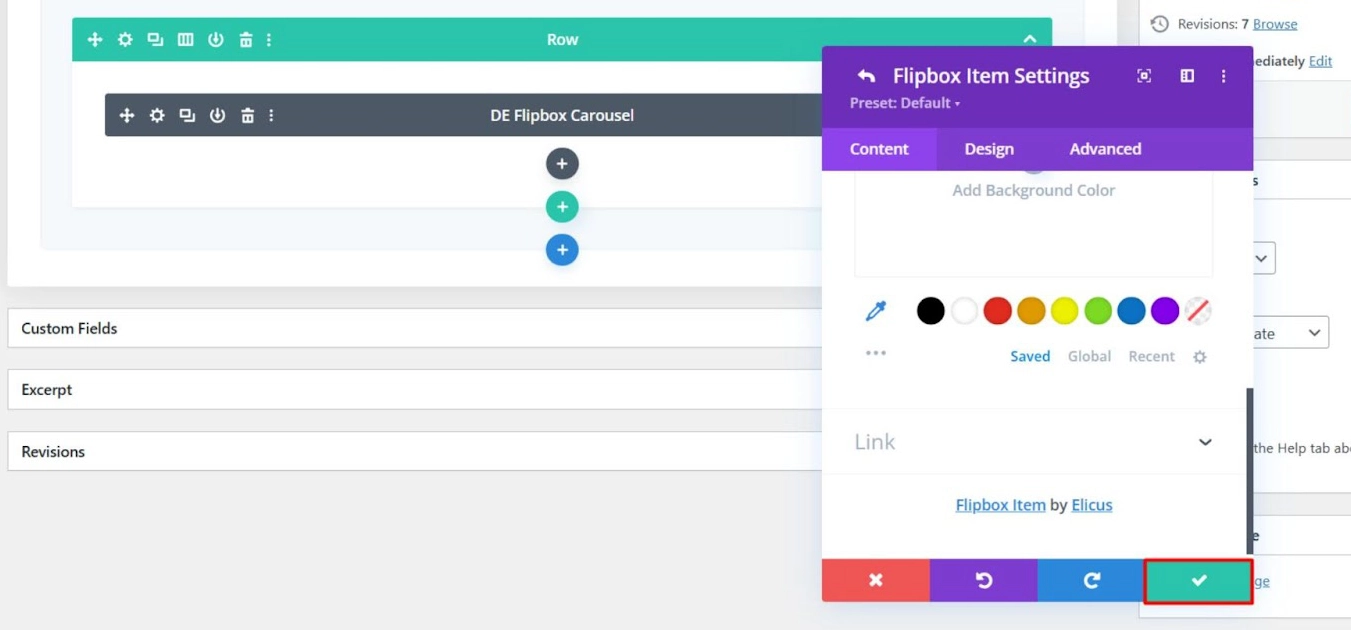
Task: Add new section with blue plus button
Action: [x=562, y=250]
